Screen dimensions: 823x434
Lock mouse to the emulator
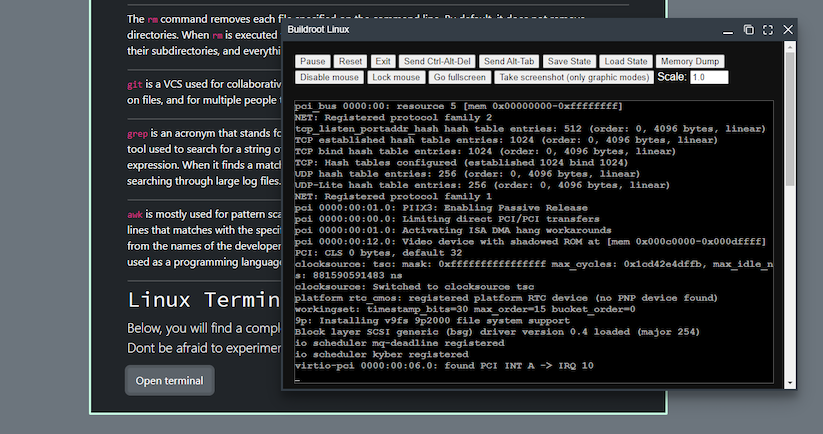396,77
